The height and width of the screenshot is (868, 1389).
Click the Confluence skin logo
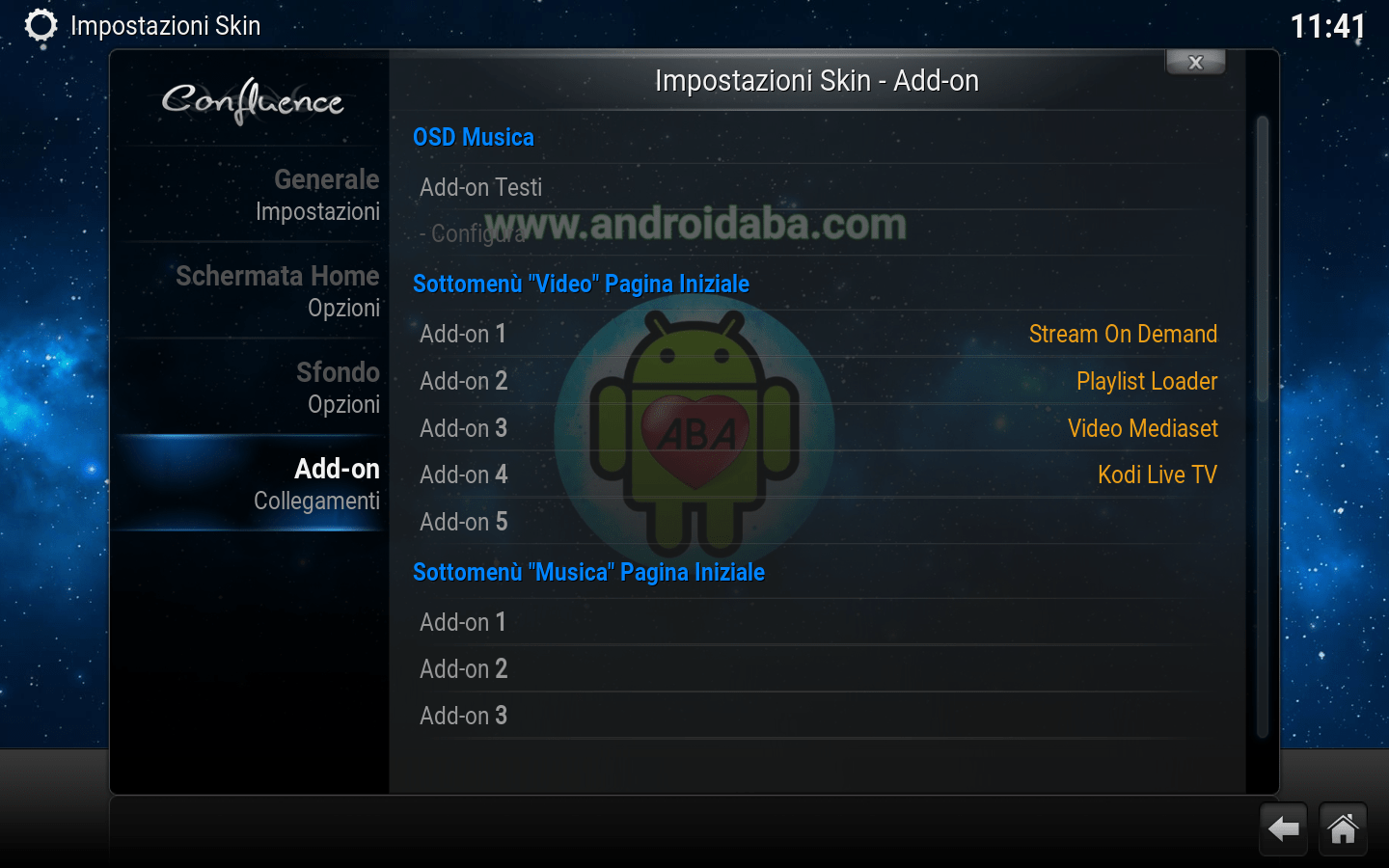coord(253,100)
